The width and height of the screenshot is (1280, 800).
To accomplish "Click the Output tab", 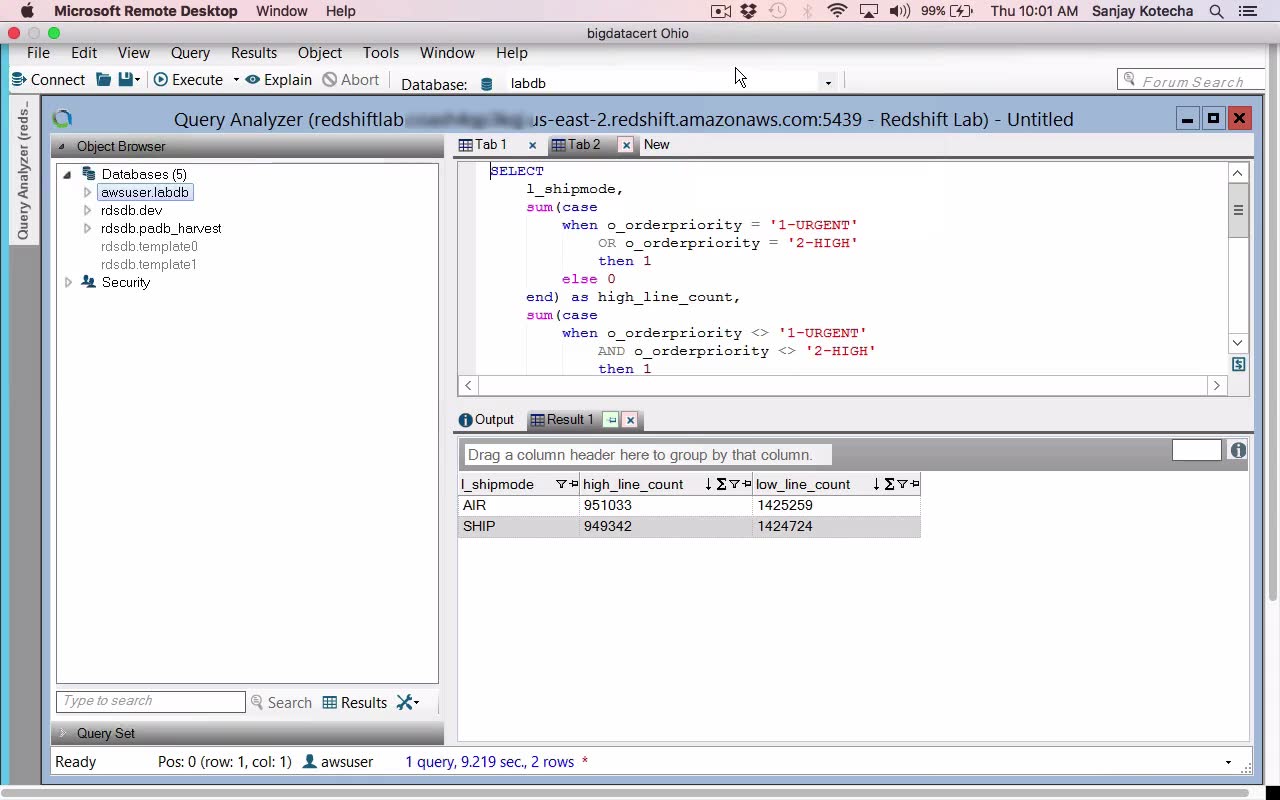I will click(486, 420).
